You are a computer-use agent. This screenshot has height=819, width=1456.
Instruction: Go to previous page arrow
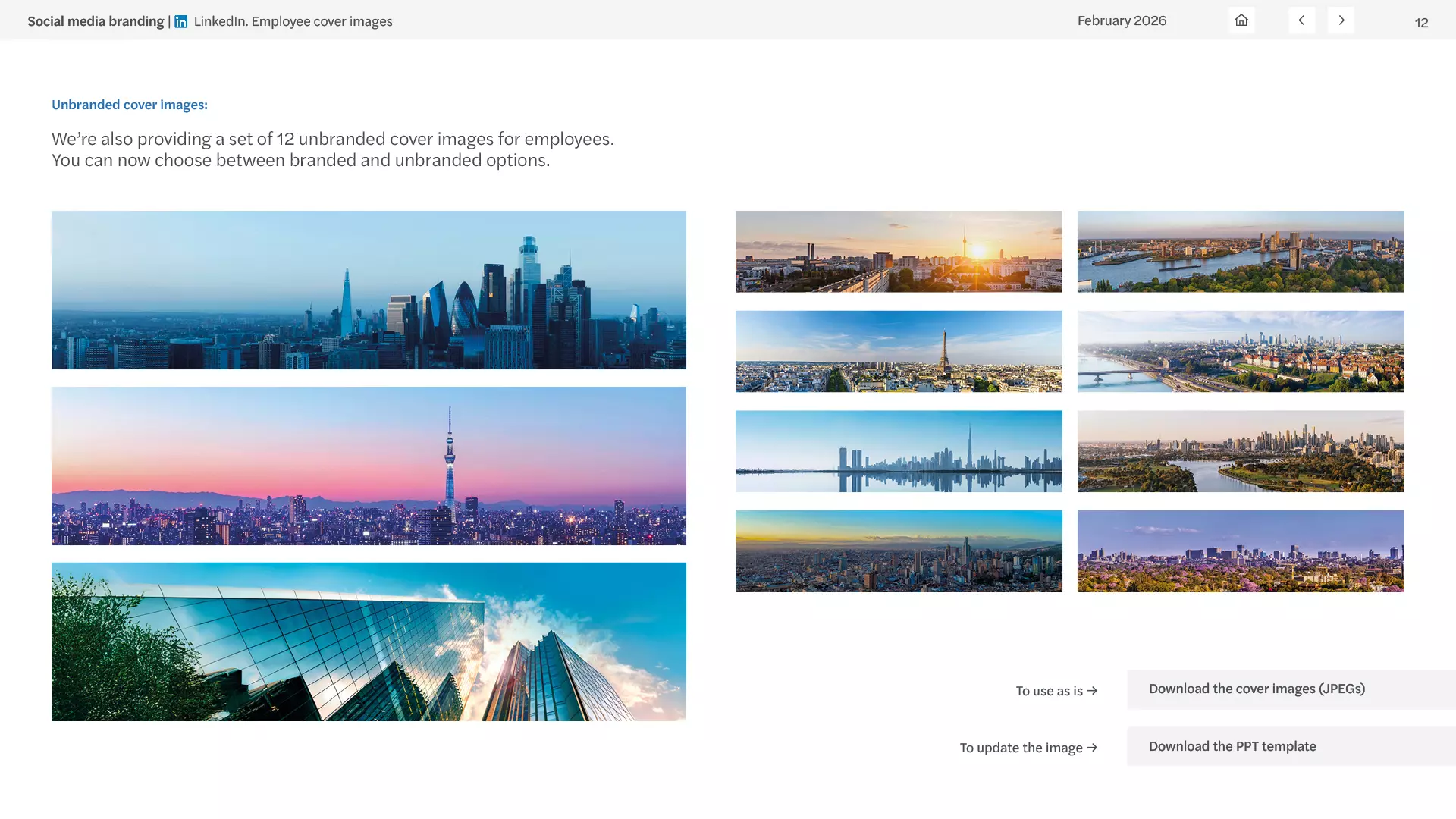tap(1301, 20)
